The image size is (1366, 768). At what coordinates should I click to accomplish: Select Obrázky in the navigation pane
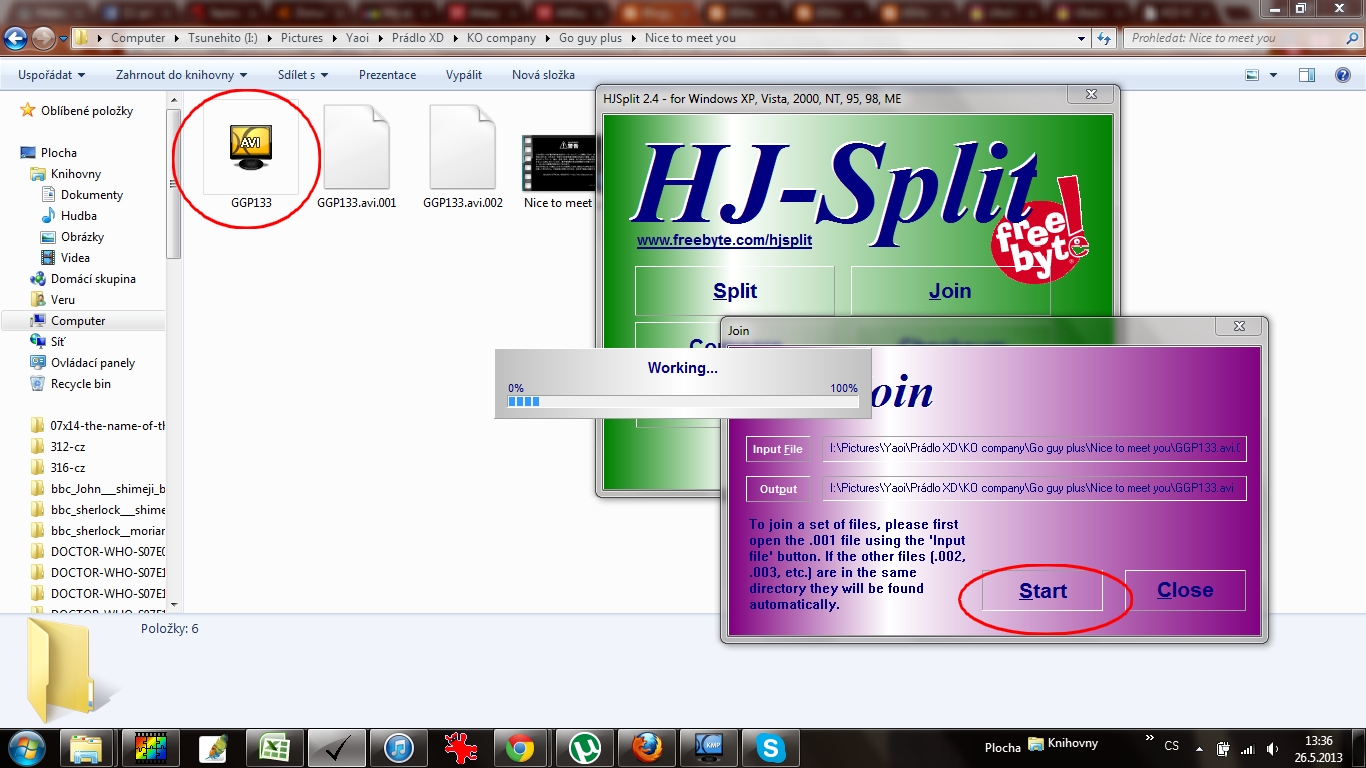(x=82, y=237)
